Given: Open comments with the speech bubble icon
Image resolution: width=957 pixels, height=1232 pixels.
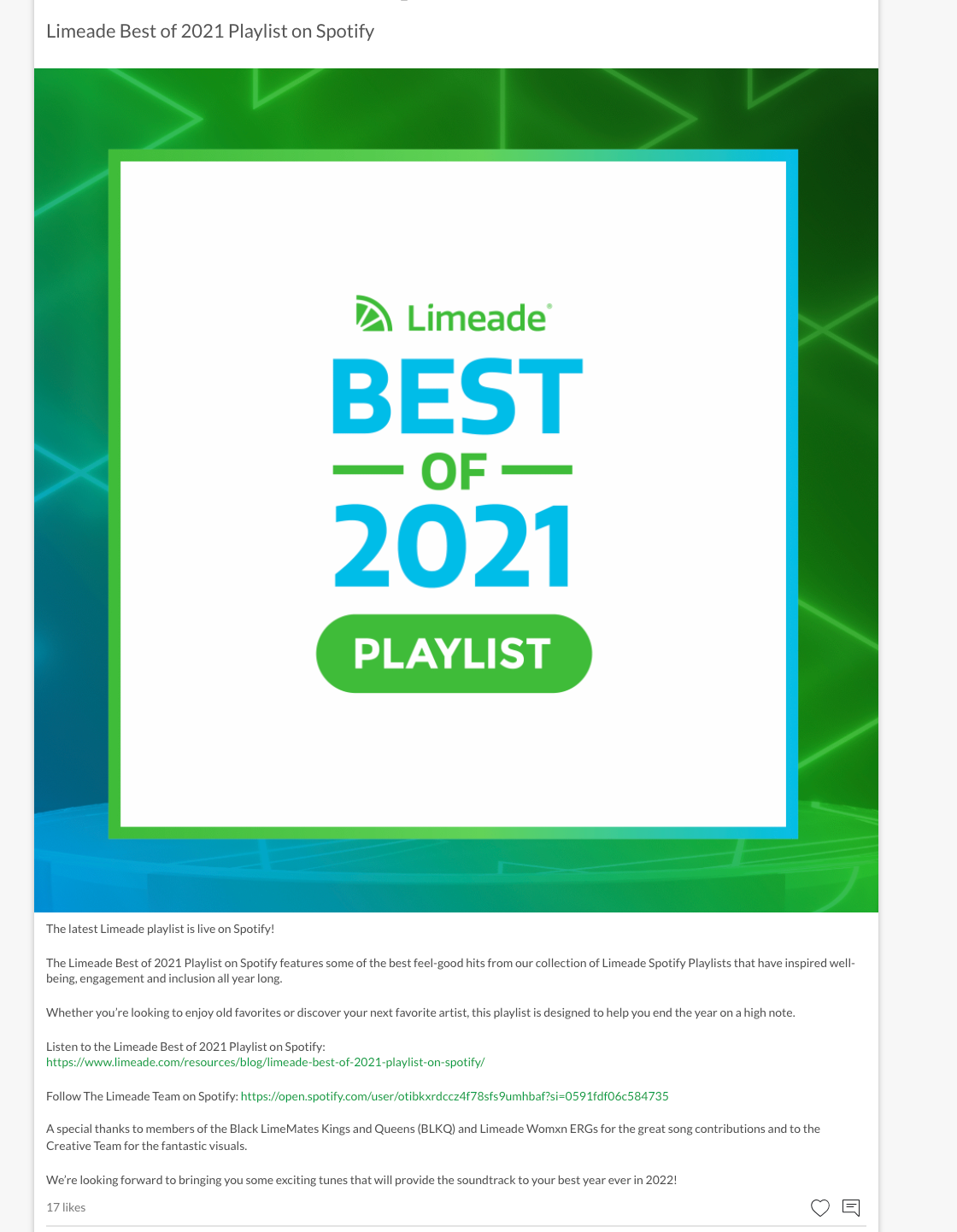Looking at the screenshot, I should click(x=851, y=1207).
